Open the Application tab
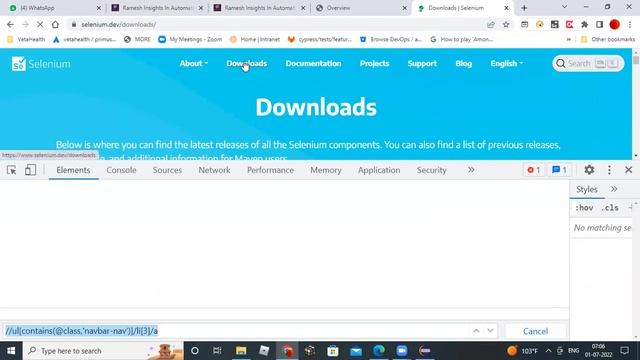This screenshot has height=360, width=640. 379,170
